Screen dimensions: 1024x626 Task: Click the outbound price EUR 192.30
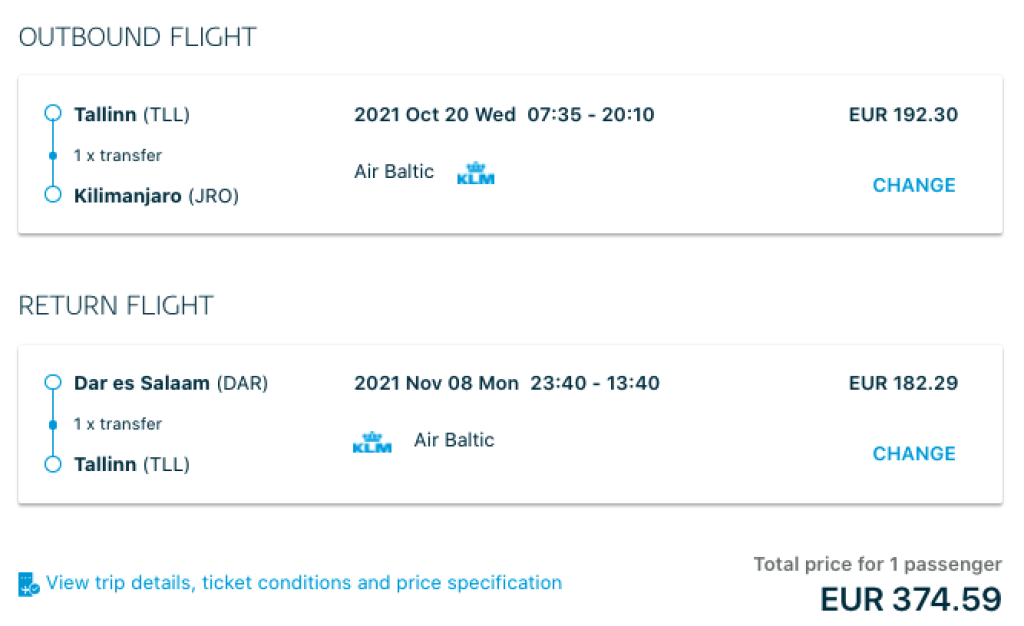point(903,115)
